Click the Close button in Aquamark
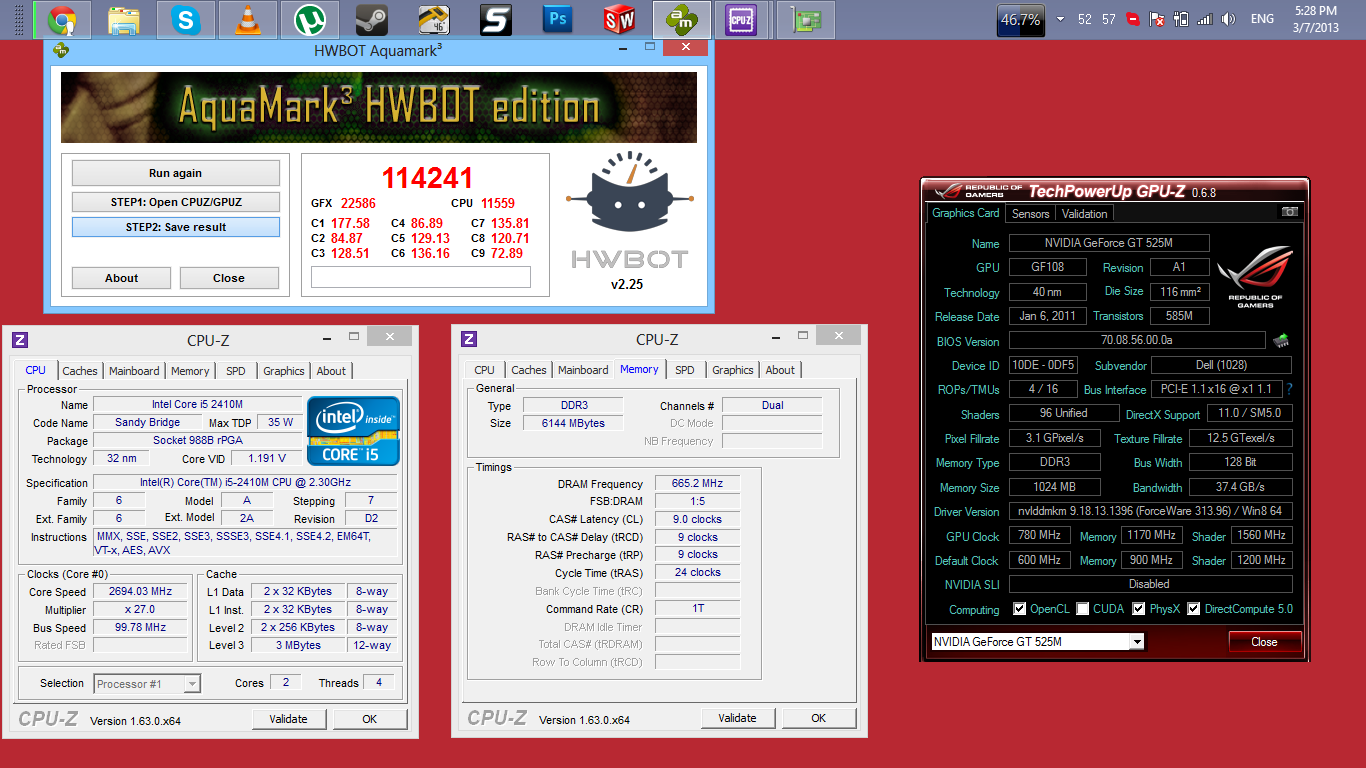 pyautogui.click(x=229, y=278)
